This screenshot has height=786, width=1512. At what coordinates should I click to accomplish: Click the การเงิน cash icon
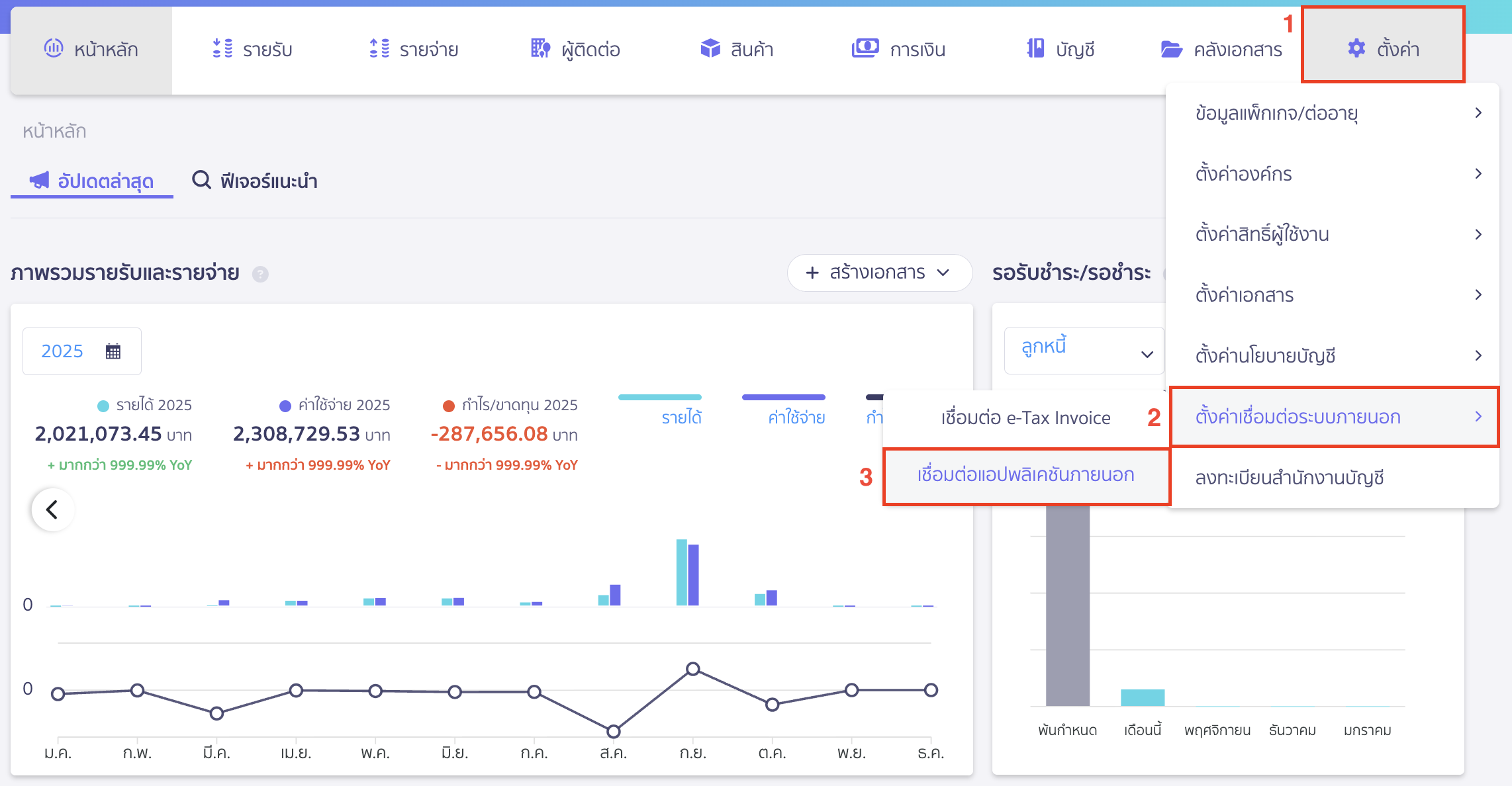tap(864, 48)
